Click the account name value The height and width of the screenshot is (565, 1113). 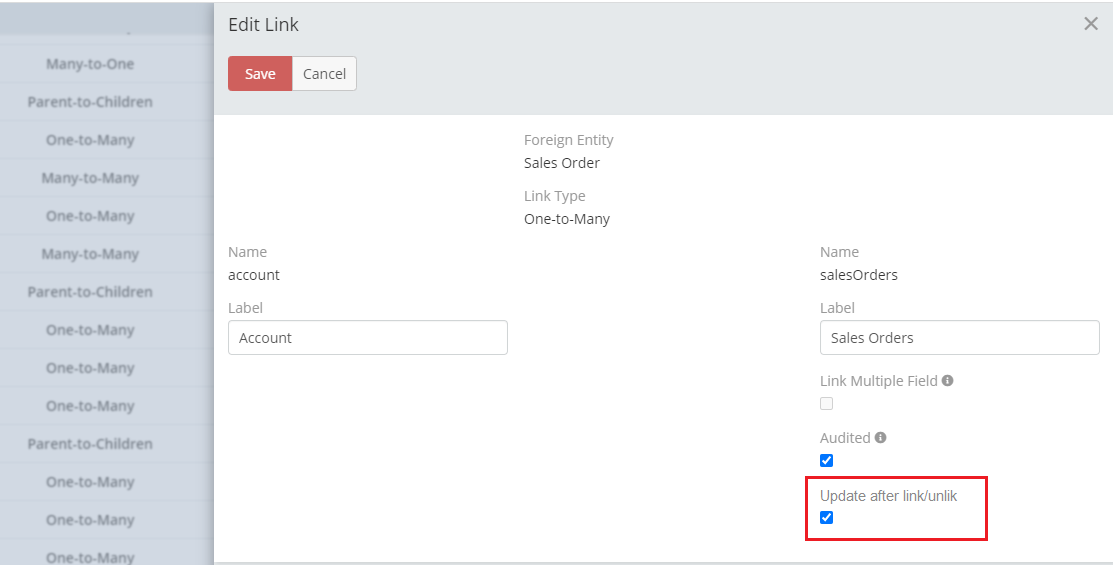[x=254, y=275]
